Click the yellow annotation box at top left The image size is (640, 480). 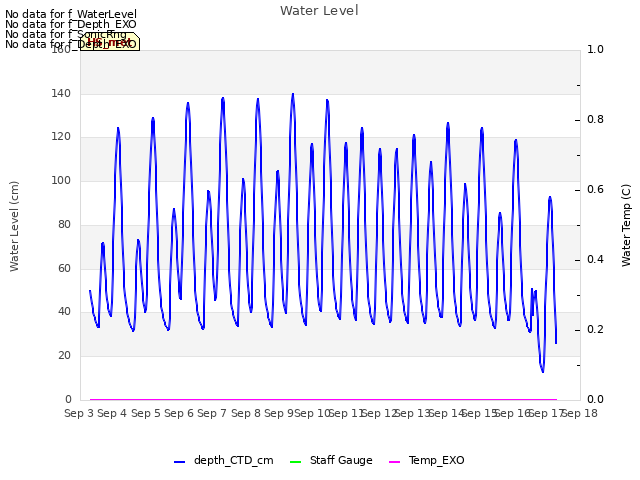click(110, 41)
